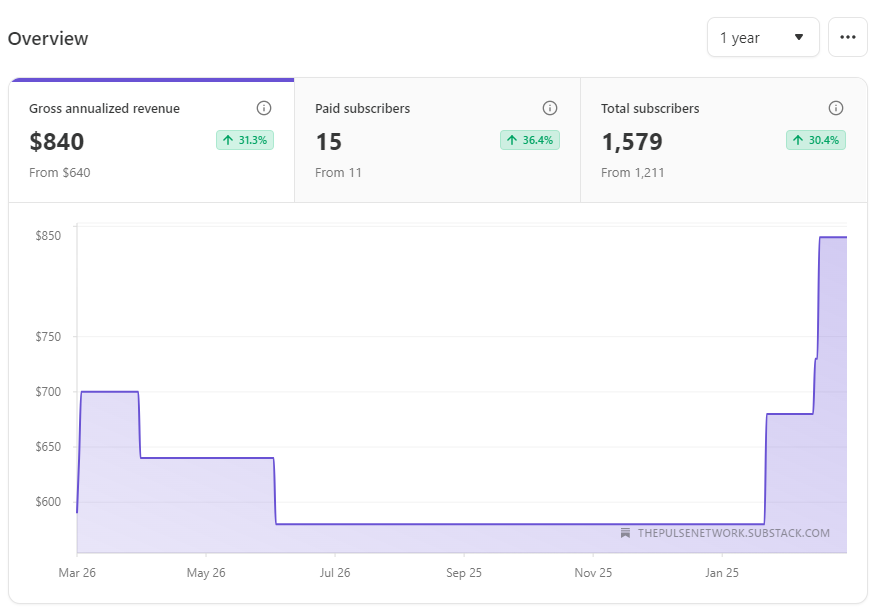Click the green 36.4% increase badge
Screen dimensions: 874x608
(x=530, y=140)
